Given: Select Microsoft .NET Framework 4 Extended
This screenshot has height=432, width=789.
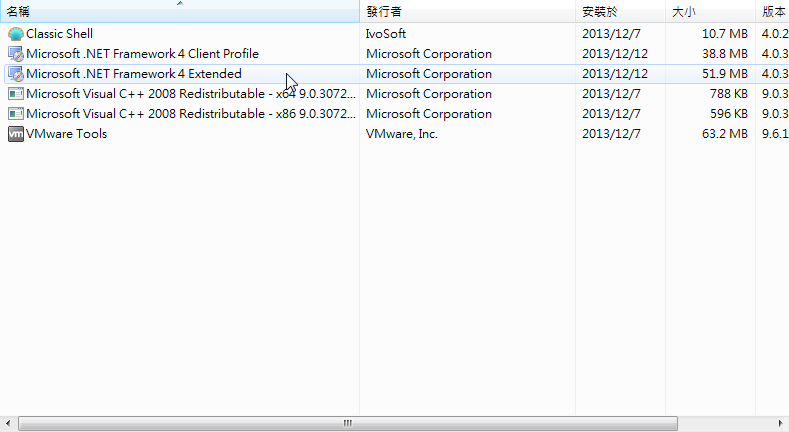Looking at the screenshot, I should click(134, 74).
